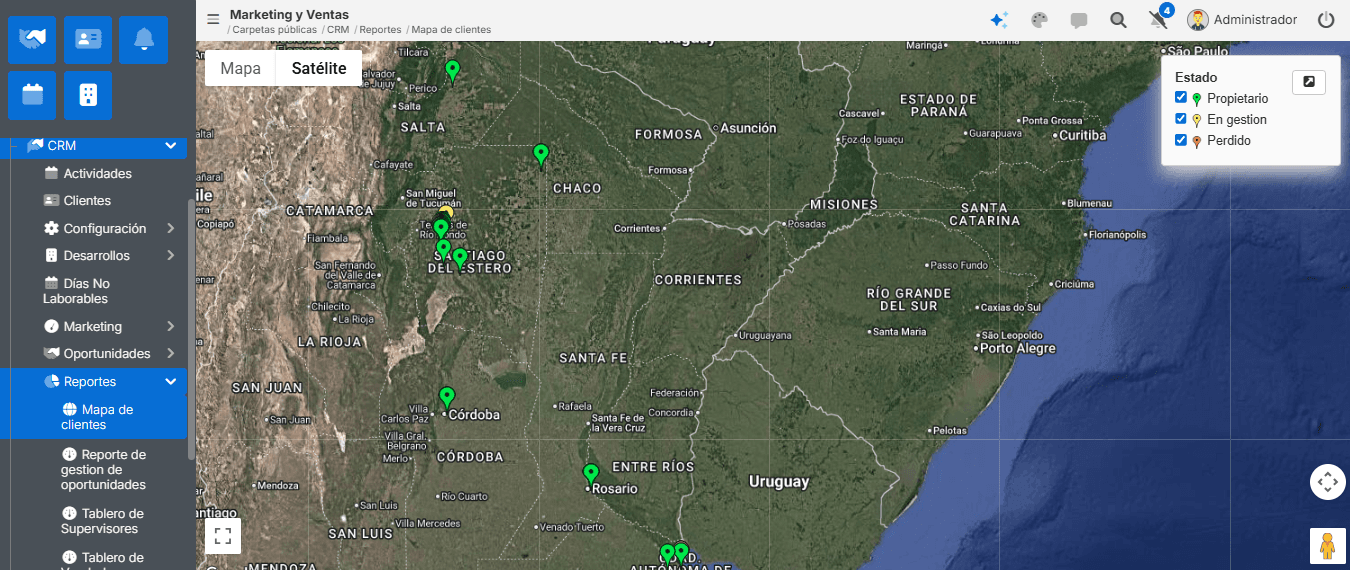Click the Perdido legend pin
This screenshot has height=570, width=1350.
coord(1197,141)
